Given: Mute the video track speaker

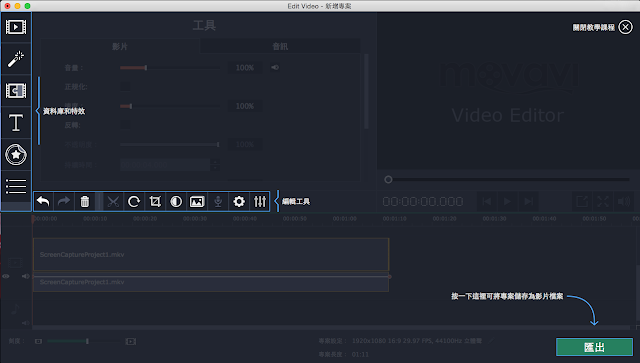Looking at the screenshot, I should (x=26, y=276).
